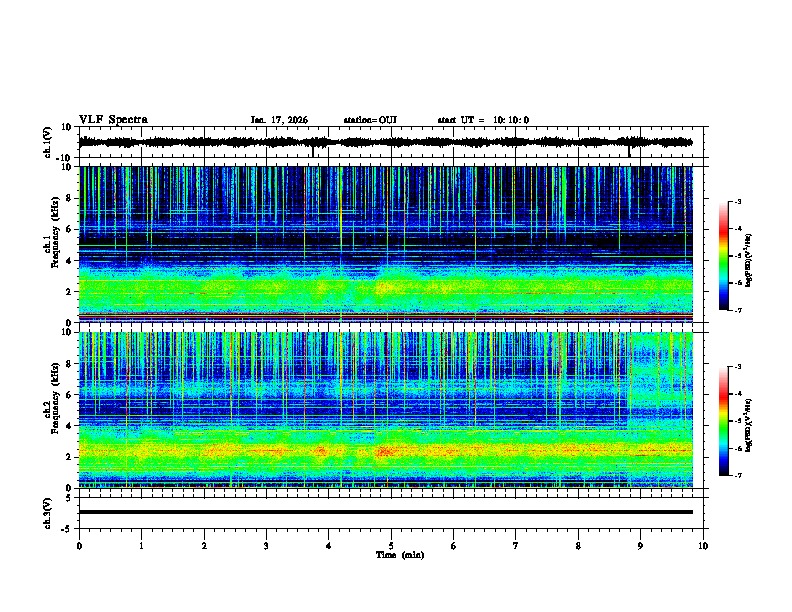The image size is (792, 612).
Task: Click the "-3" label on ch.1 color scale
Action: pos(738,202)
